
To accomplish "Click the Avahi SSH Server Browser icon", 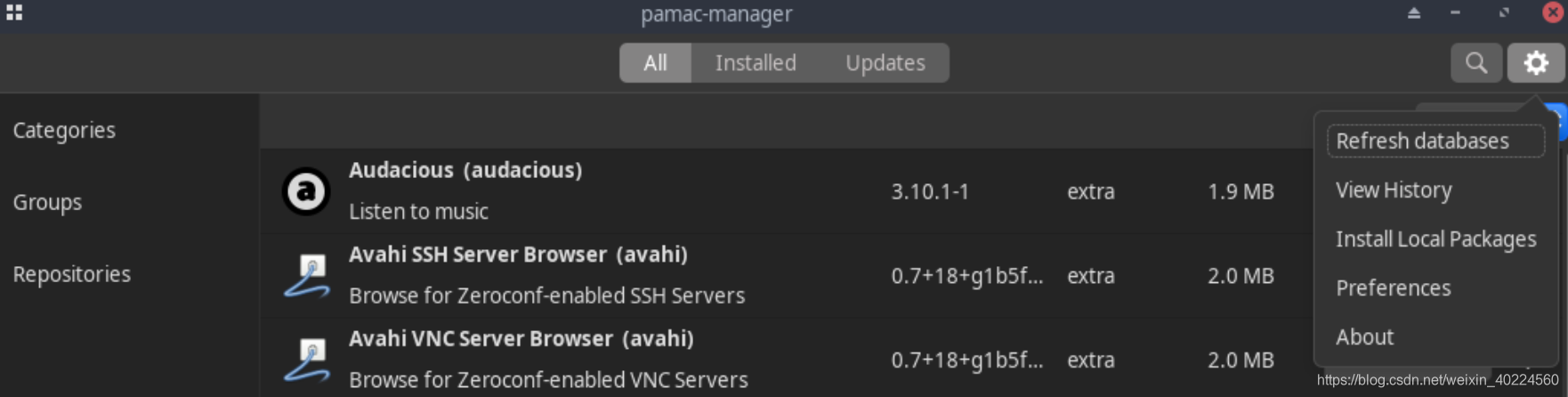I will point(306,276).
